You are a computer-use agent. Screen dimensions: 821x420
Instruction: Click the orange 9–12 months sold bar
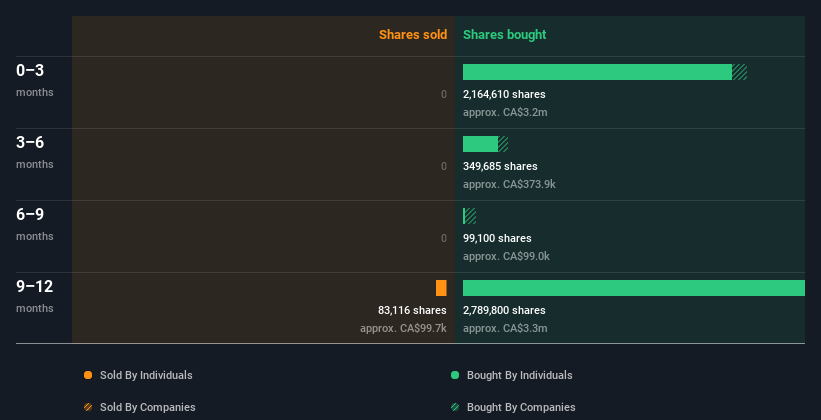441,288
